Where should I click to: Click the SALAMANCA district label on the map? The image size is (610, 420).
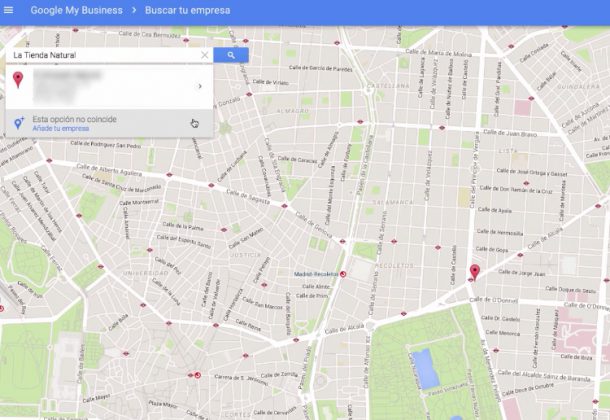(394, 202)
